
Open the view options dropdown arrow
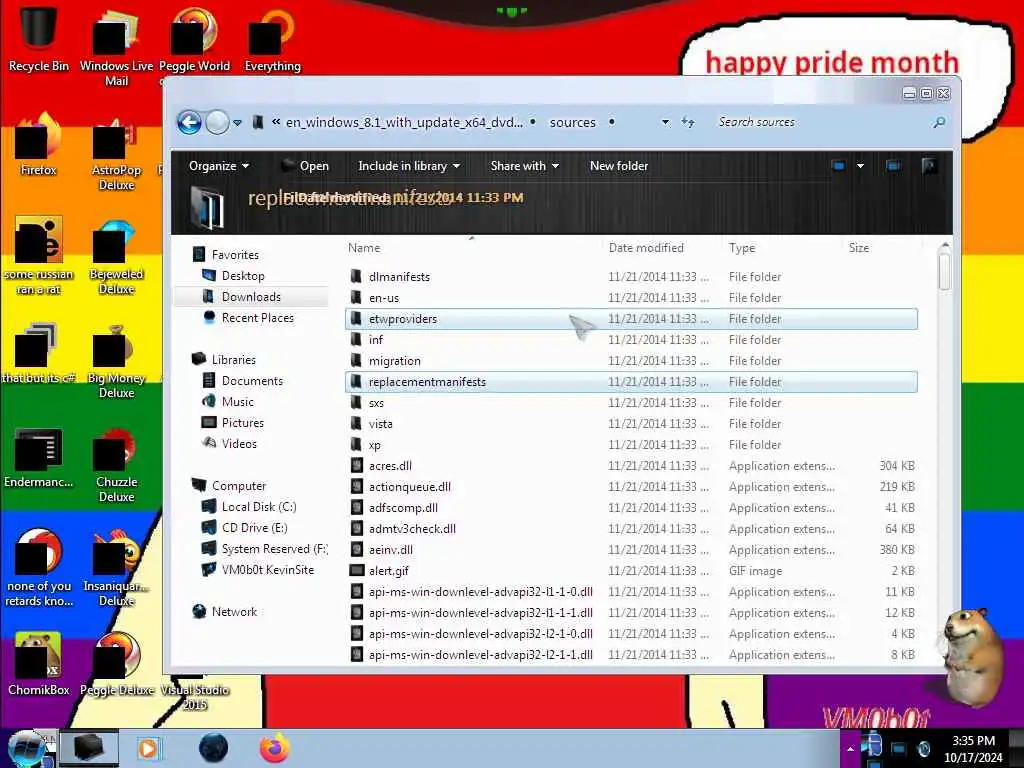coord(860,166)
